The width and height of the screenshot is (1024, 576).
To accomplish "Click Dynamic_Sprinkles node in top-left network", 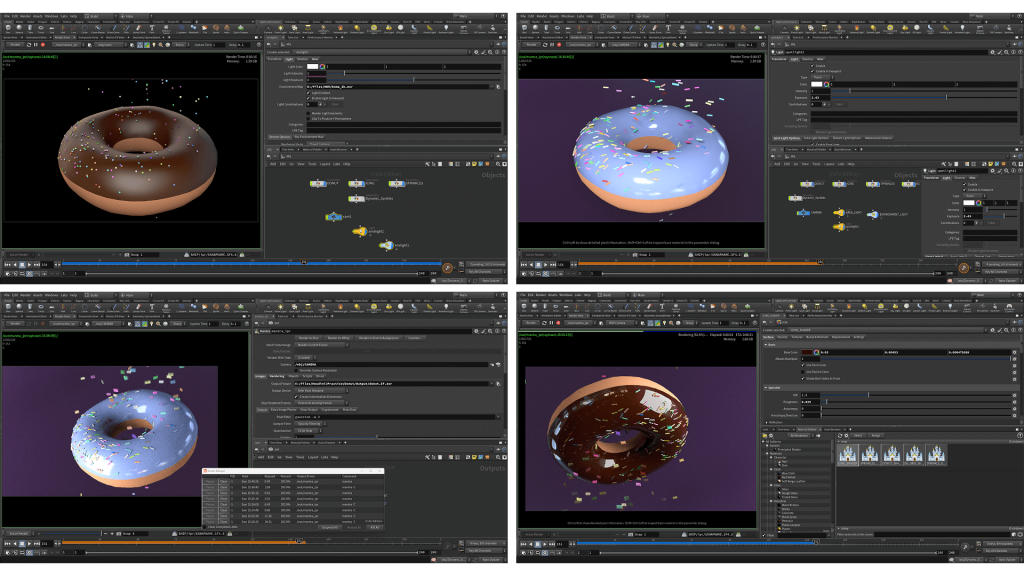I will (x=356, y=198).
